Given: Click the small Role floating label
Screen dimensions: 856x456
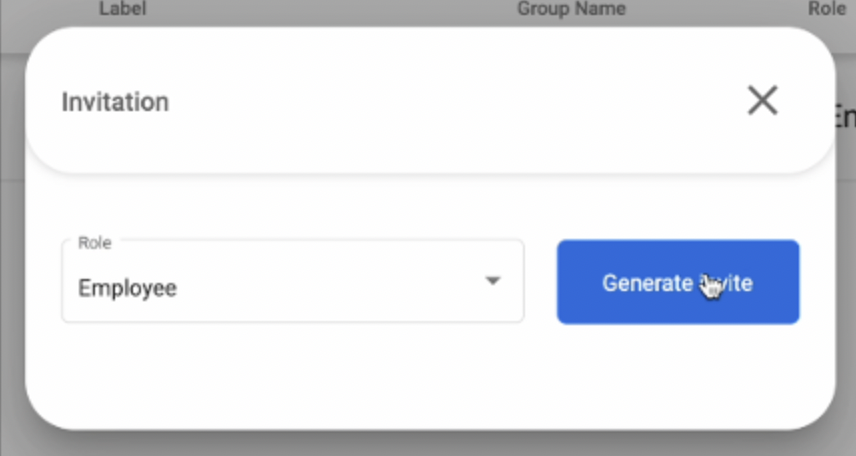Looking at the screenshot, I should tap(95, 243).
